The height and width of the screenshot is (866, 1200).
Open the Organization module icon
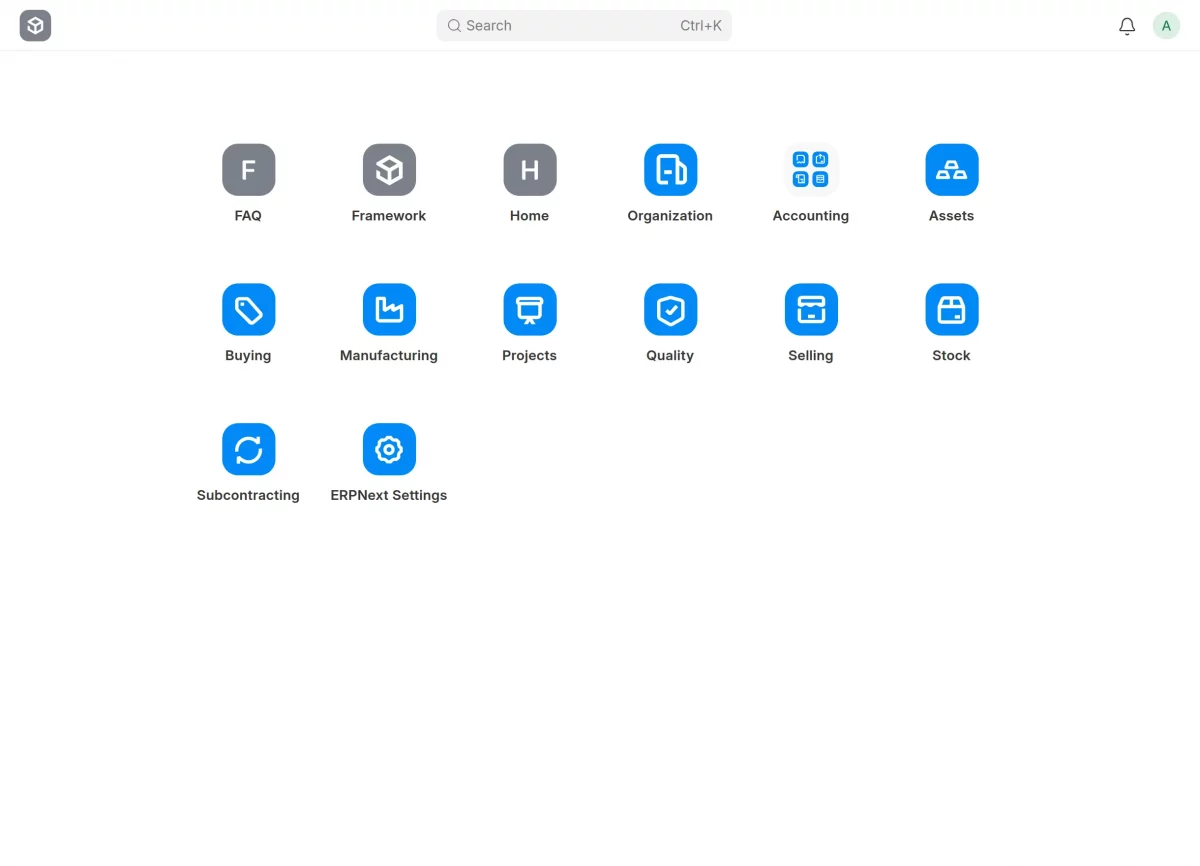point(670,170)
